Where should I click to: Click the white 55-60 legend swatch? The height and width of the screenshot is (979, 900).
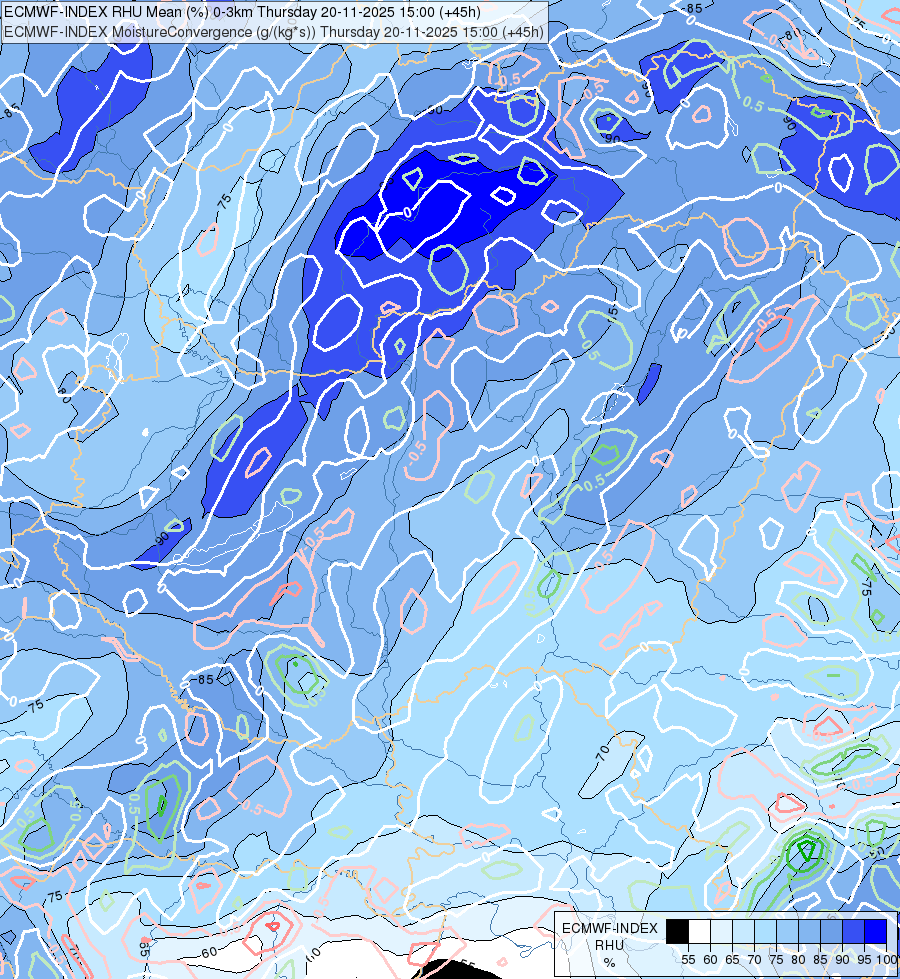pyautogui.click(x=700, y=932)
